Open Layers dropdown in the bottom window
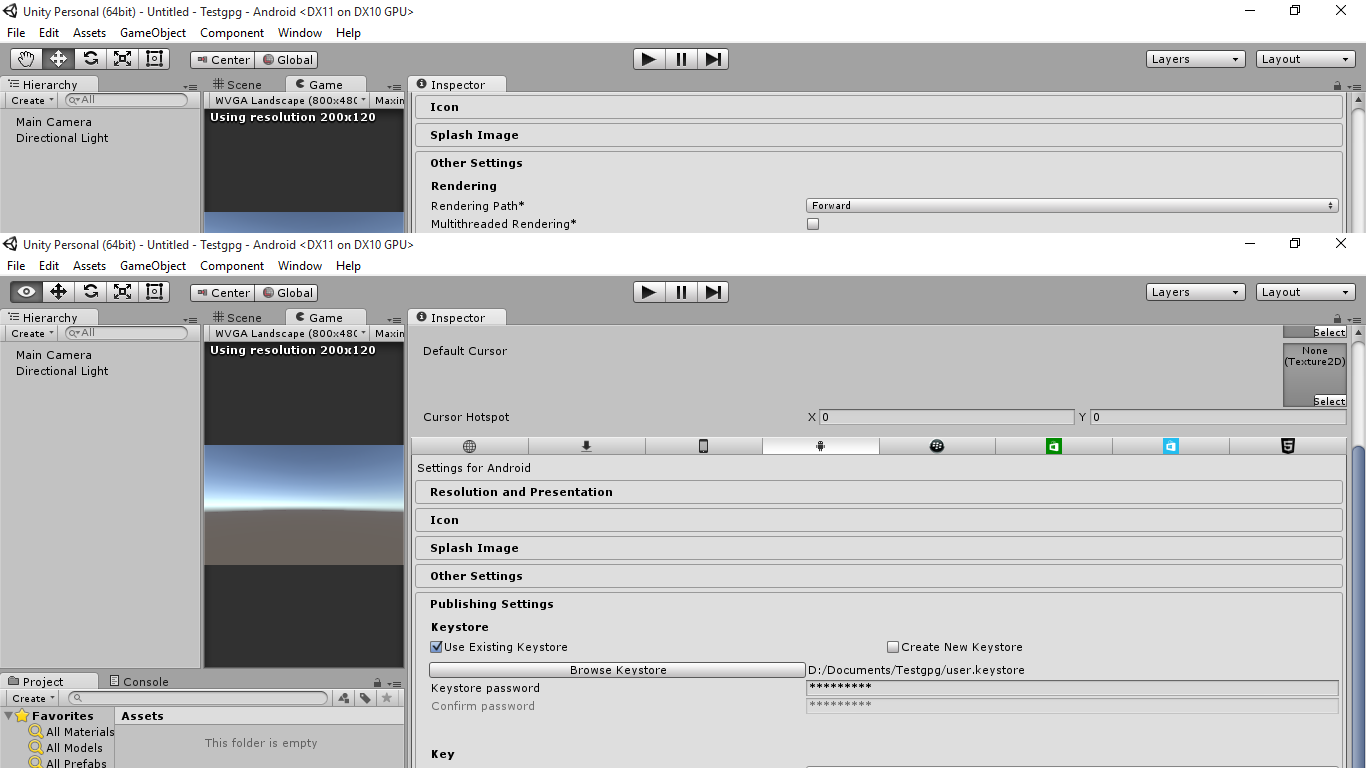 point(1195,292)
